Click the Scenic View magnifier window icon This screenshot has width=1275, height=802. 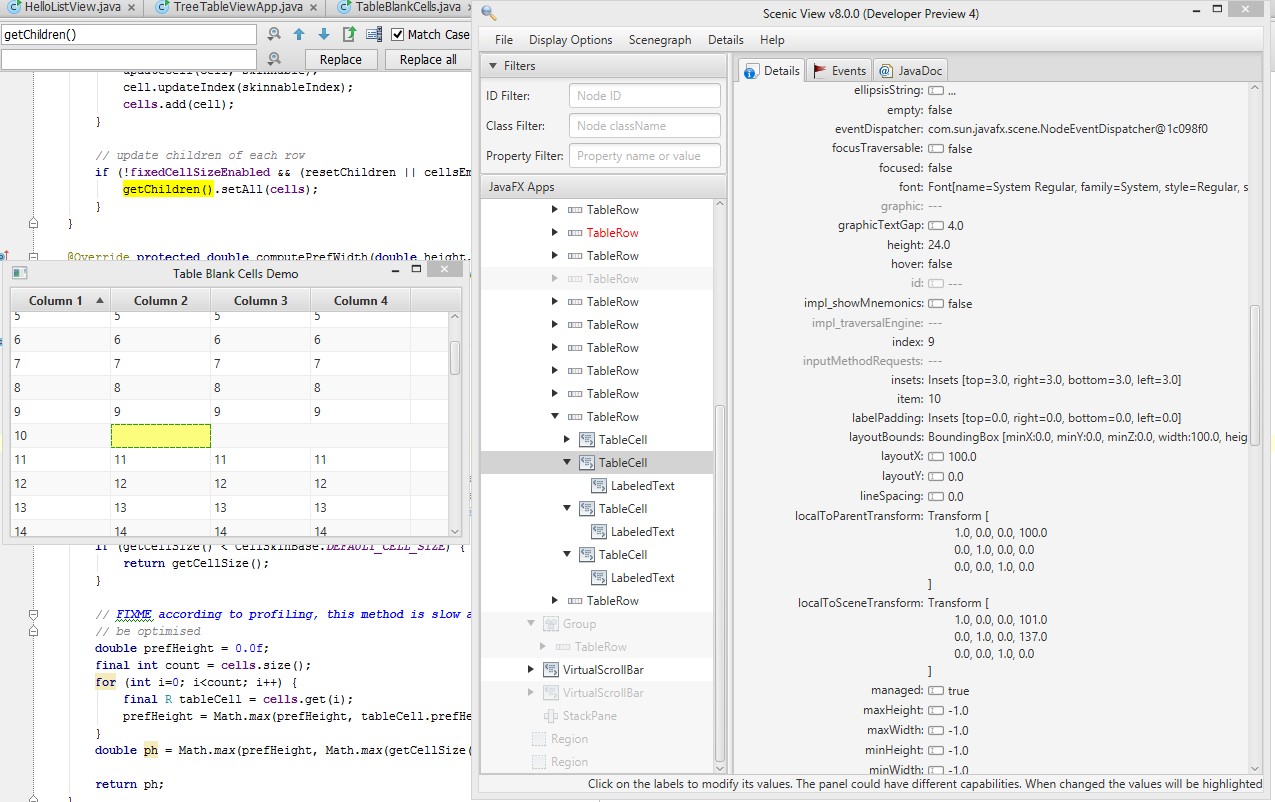click(x=489, y=13)
